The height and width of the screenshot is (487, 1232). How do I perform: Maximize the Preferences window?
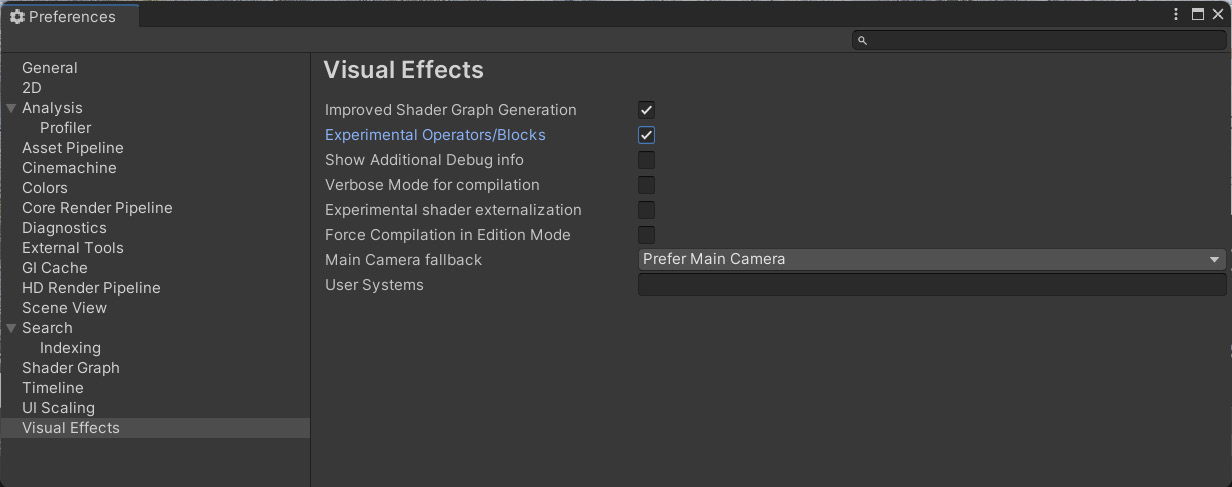pyautogui.click(x=1198, y=14)
